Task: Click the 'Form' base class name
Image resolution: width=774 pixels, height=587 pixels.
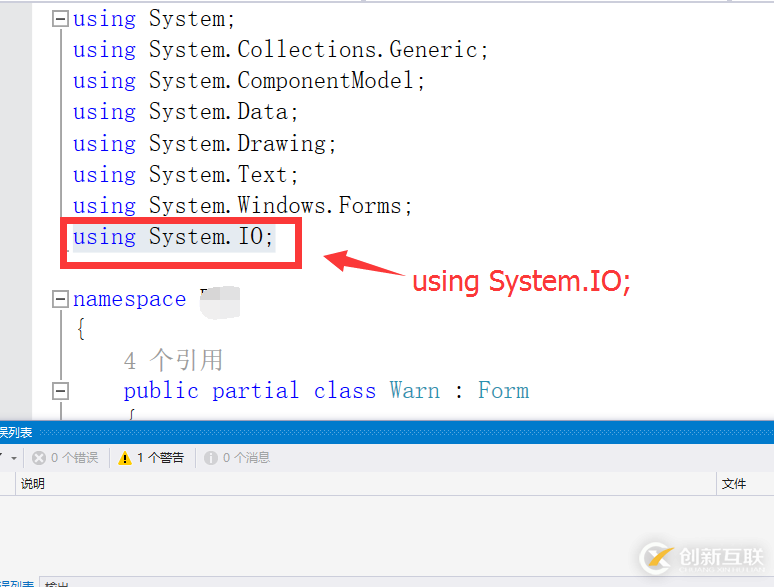Action: [x=503, y=391]
